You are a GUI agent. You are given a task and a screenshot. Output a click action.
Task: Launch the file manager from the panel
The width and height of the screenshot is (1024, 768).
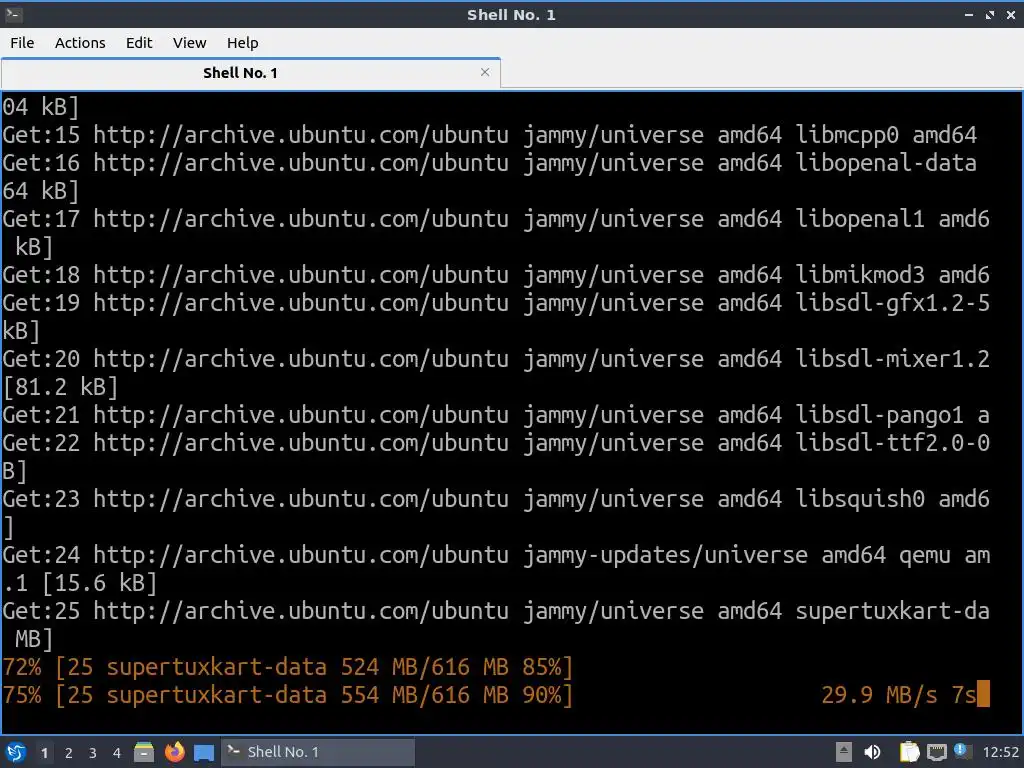[x=144, y=752]
